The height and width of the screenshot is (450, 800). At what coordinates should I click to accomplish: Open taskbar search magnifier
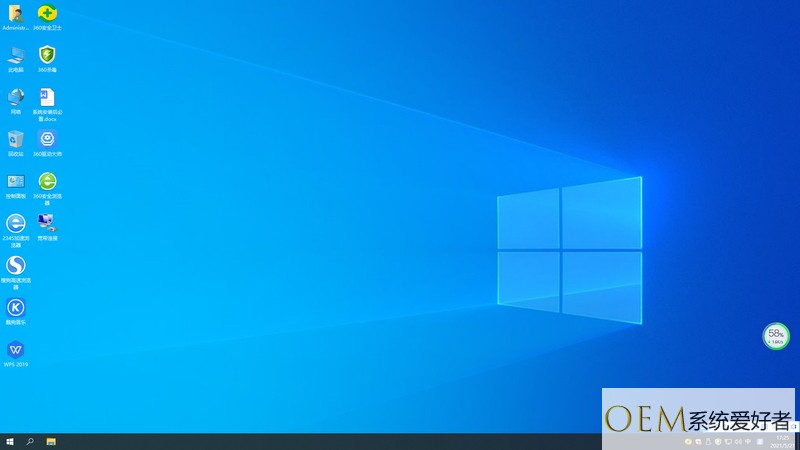(30, 442)
